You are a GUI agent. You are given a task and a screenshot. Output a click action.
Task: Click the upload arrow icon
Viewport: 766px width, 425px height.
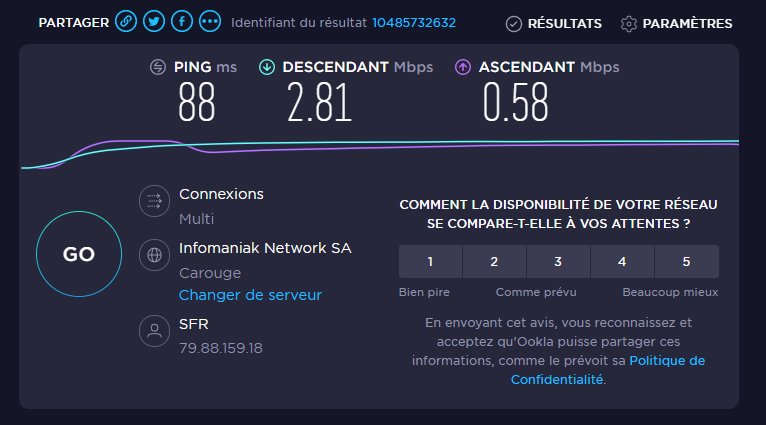click(x=463, y=67)
